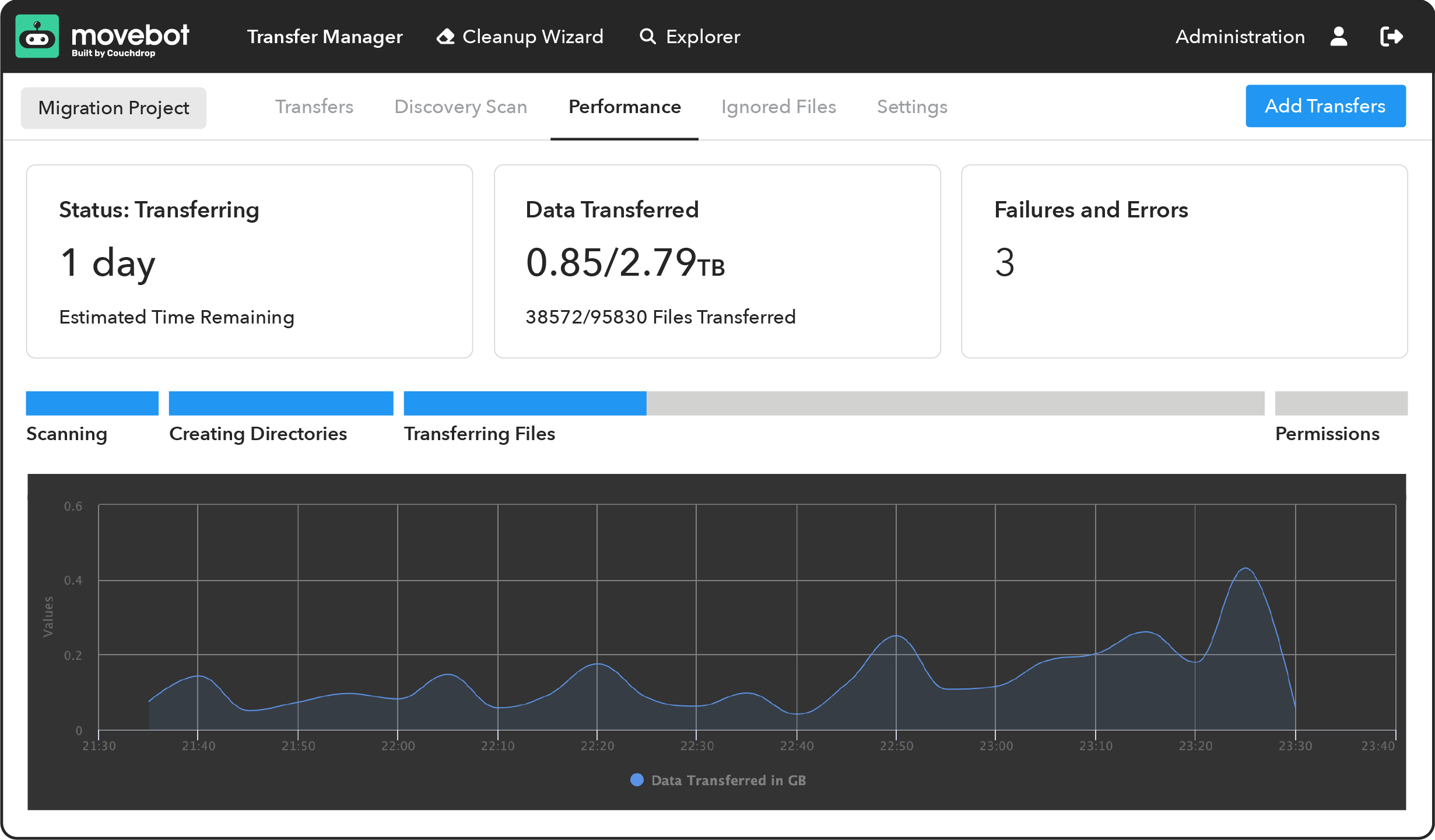Toggle the Data Transferred legend dot

point(637,780)
